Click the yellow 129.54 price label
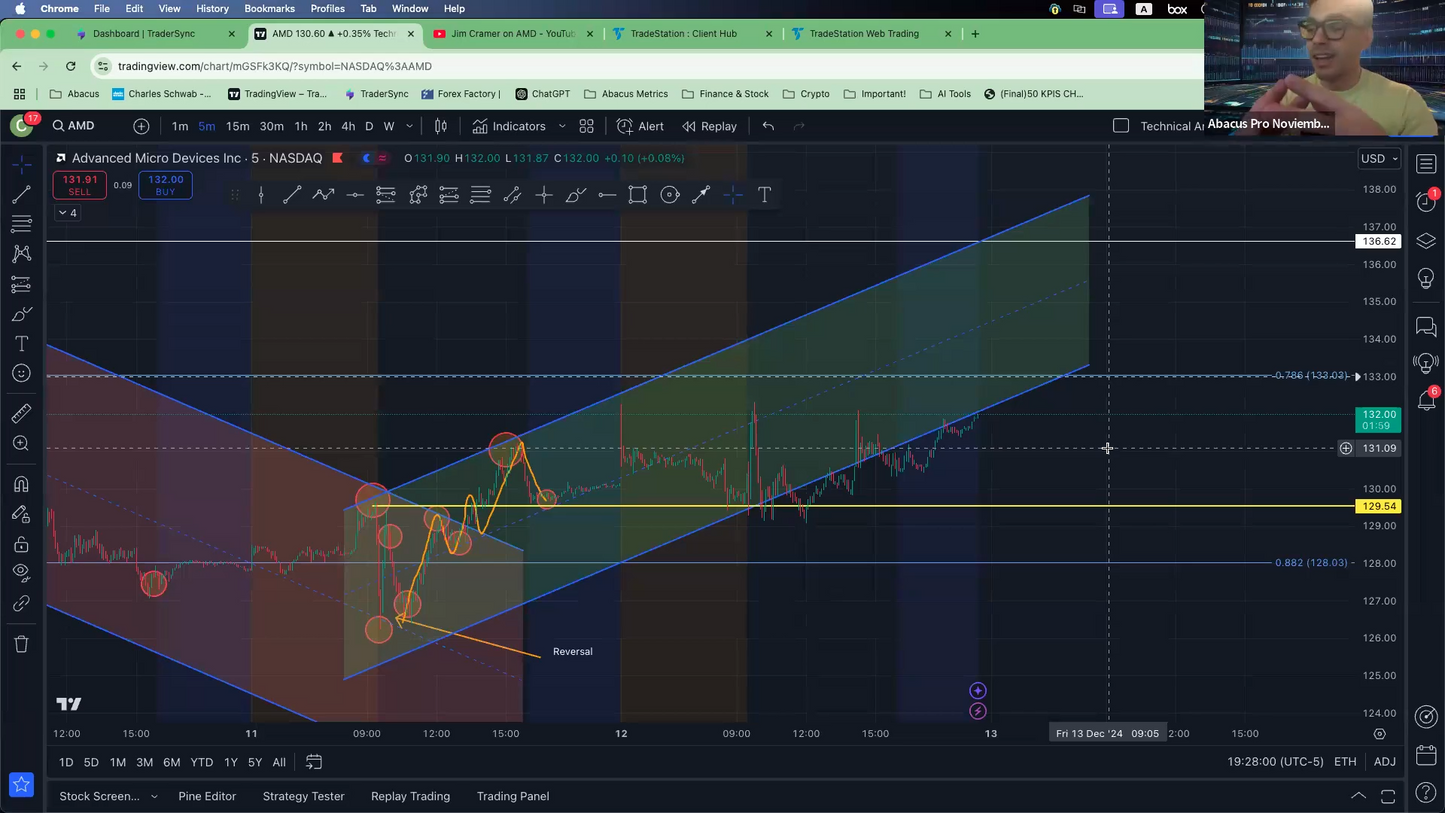The height and width of the screenshot is (813, 1445). (1378, 507)
